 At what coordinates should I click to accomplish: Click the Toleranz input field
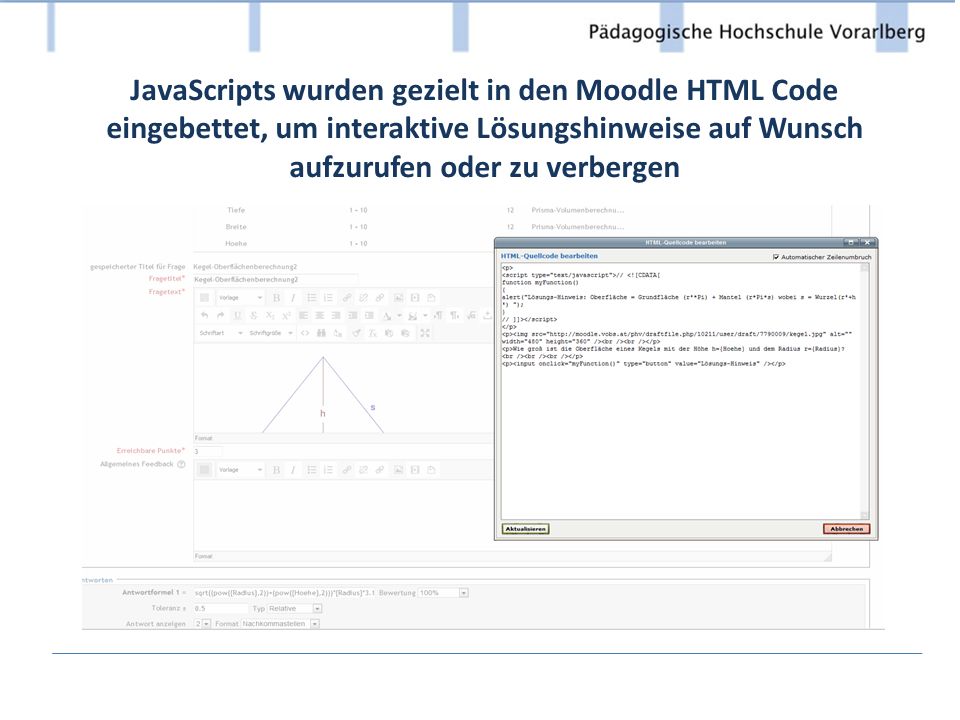tap(221, 609)
